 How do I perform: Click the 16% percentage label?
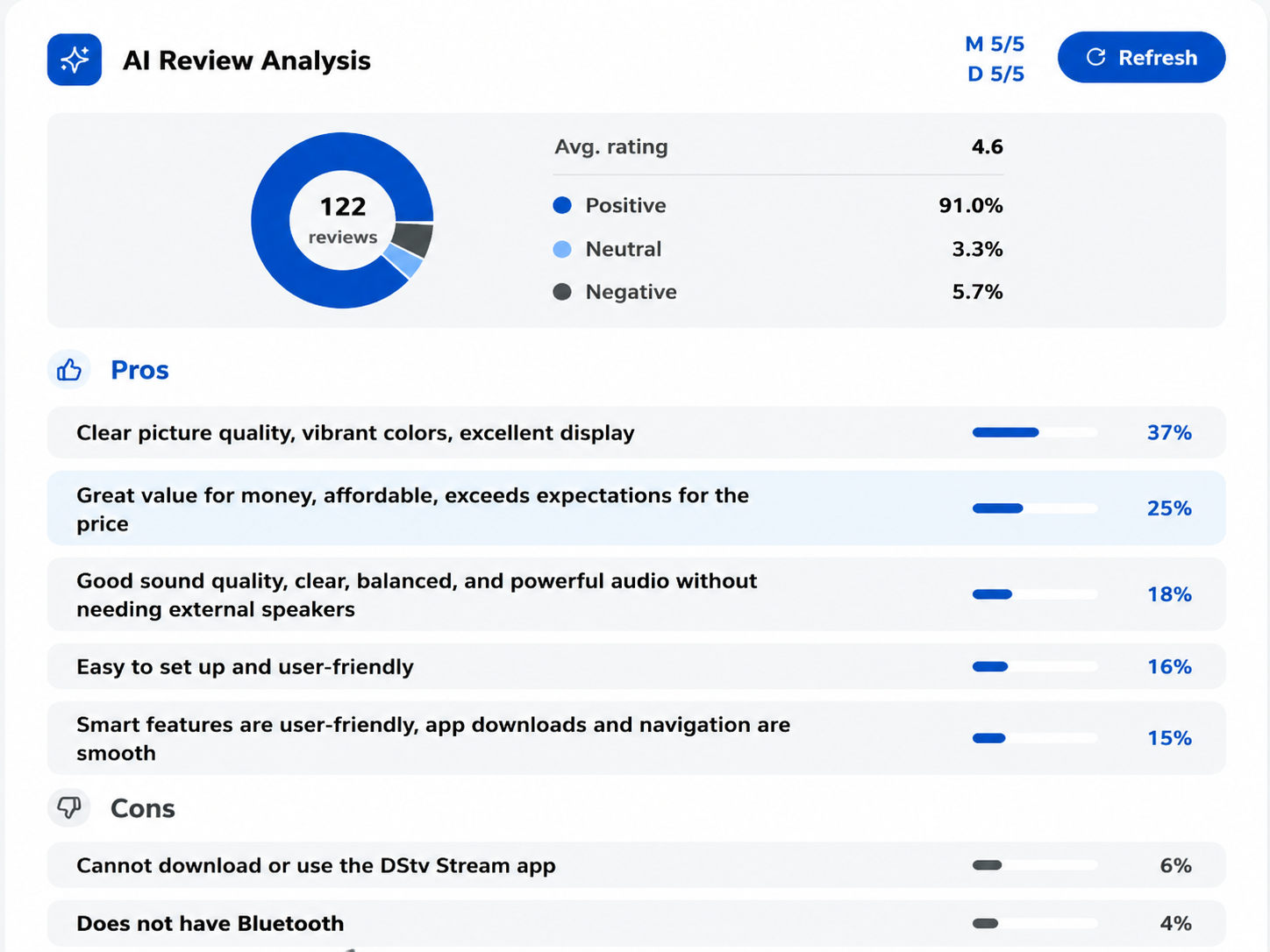click(1169, 666)
